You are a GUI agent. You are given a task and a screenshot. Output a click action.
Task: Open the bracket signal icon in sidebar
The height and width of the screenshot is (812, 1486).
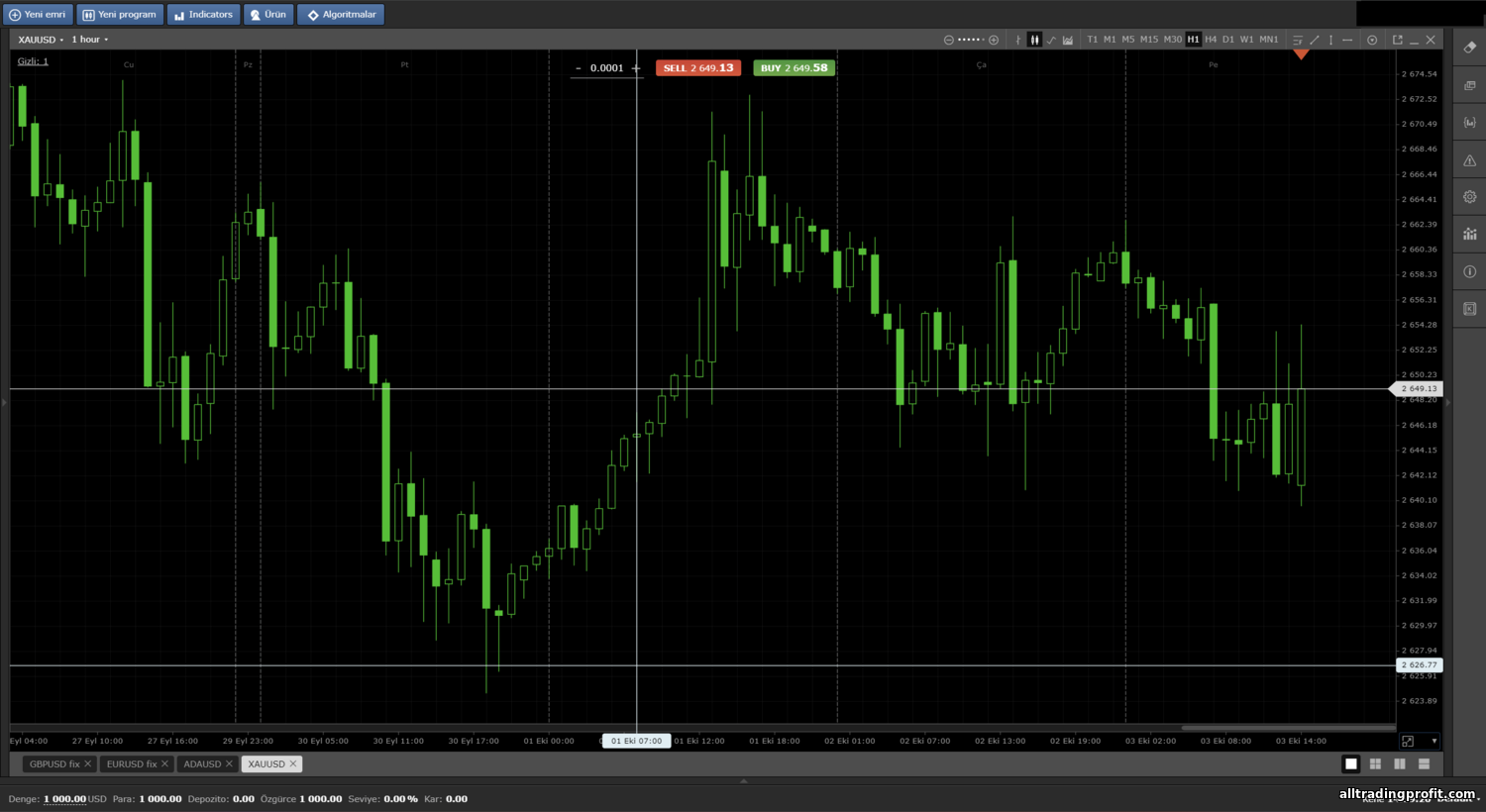pyautogui.click(x=1469, y=123)
